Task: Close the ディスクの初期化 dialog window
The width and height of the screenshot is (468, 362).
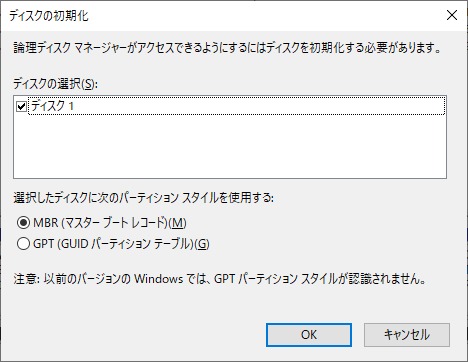Action: [x=452, y=15]
